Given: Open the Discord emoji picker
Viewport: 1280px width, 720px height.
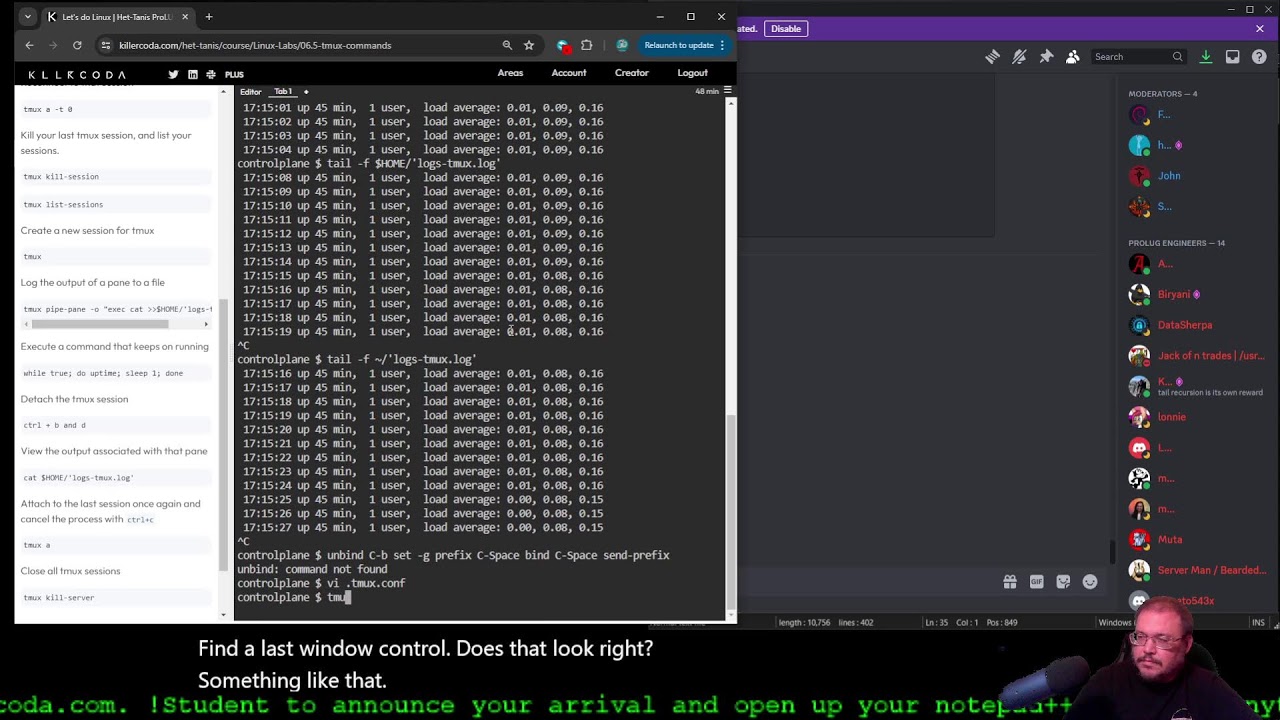Looking at the screenshot, I should click(x=1090, y=582).
